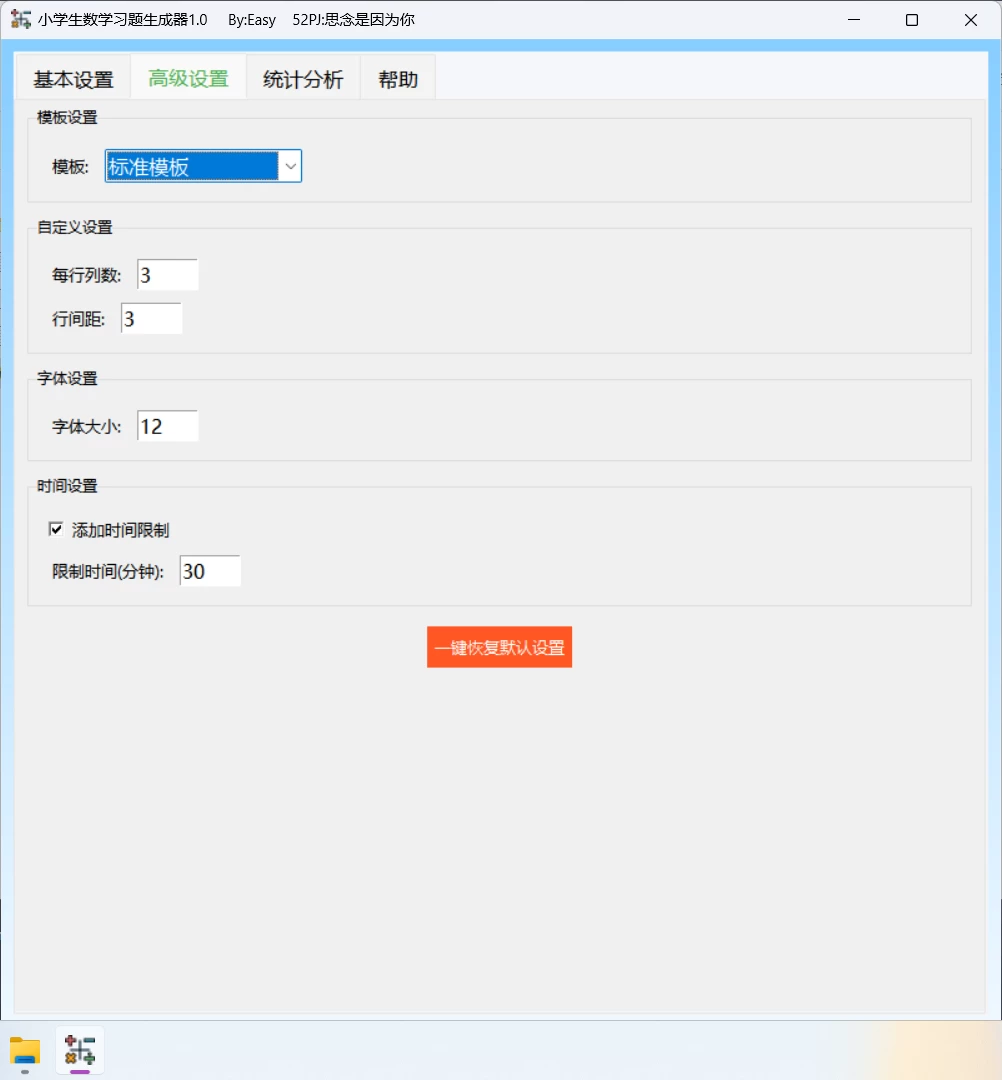
Task: Uncheck the 添加时间限制 checkbox
Action: pos(56,529)
